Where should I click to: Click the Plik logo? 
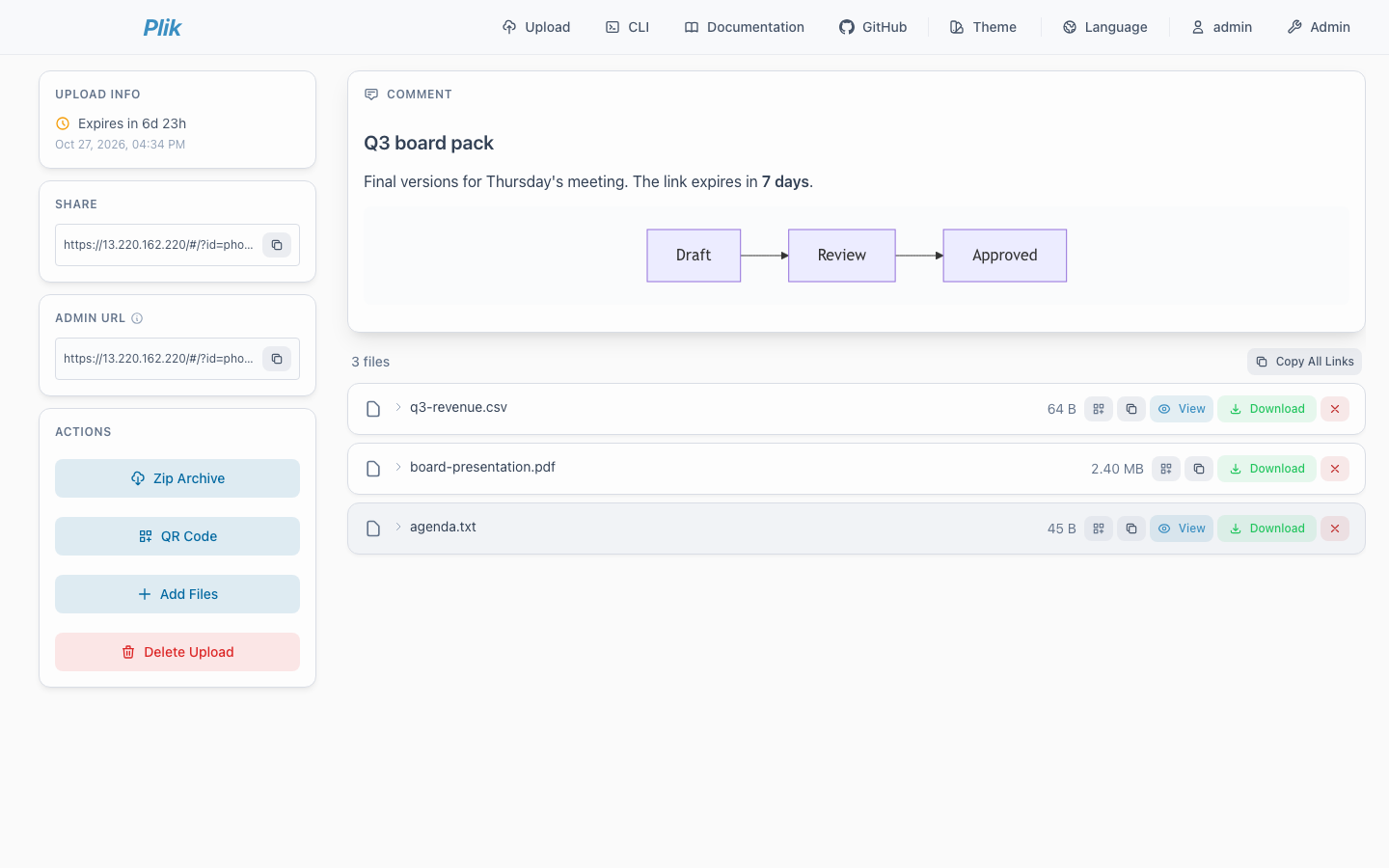162,27
